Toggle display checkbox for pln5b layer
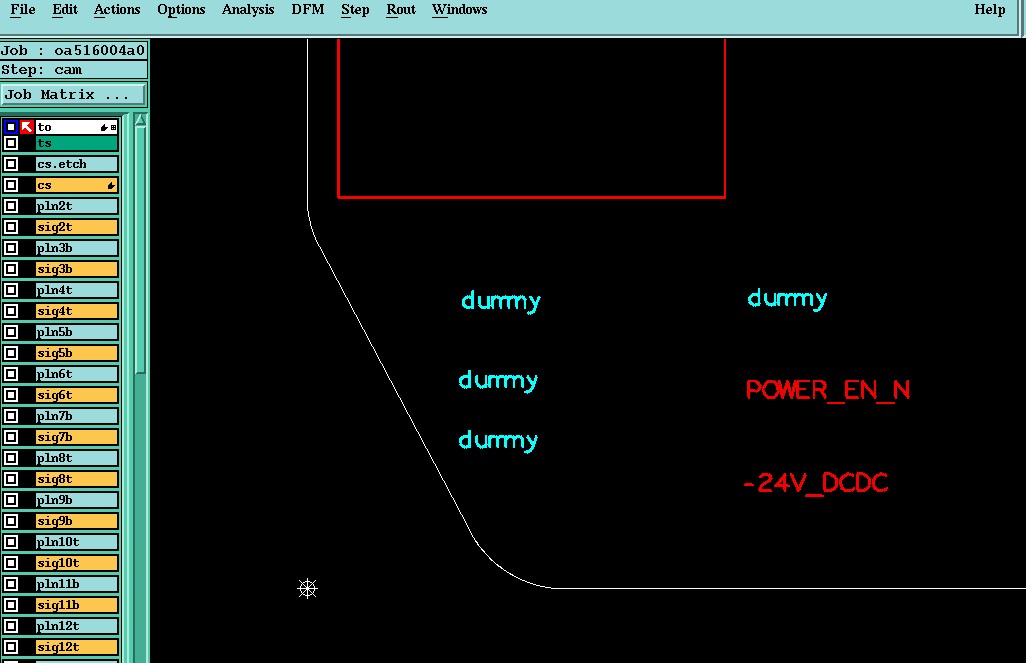The image size is (1026, 663). pyautogui.click(x=10, y=332)
